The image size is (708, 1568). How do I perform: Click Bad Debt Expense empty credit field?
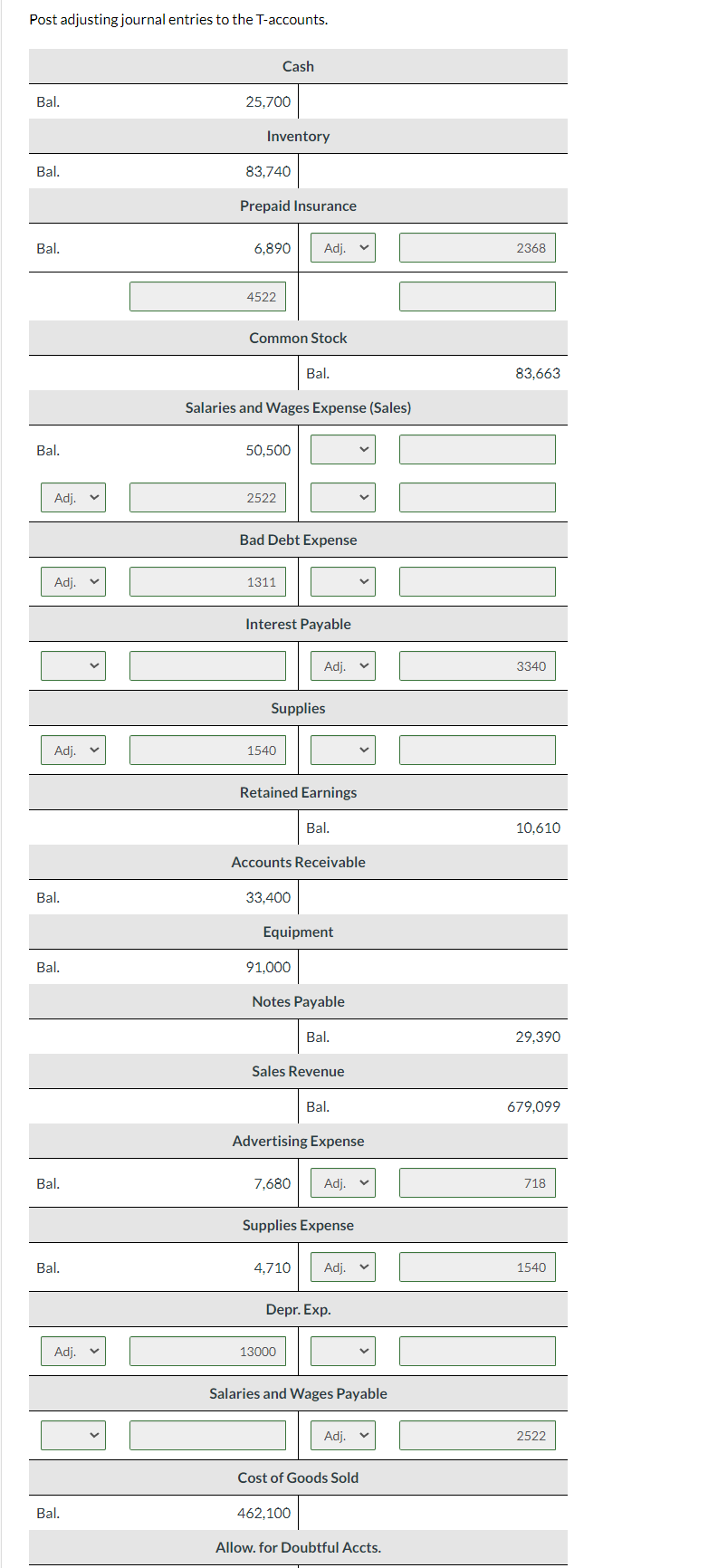tap(477, 582)
